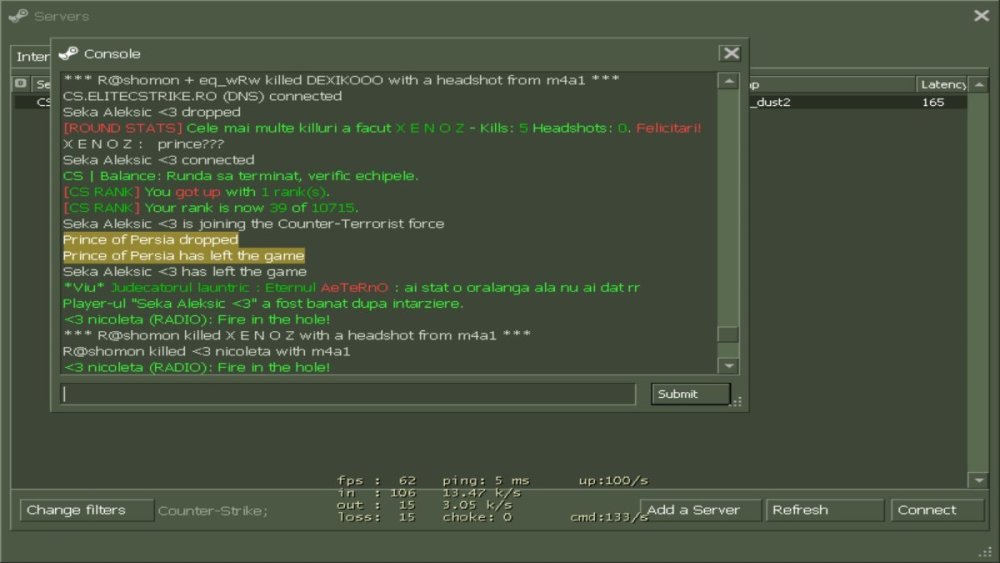
Task: Click the console scrollbar down arrow
Action: (x=728, y=366)
